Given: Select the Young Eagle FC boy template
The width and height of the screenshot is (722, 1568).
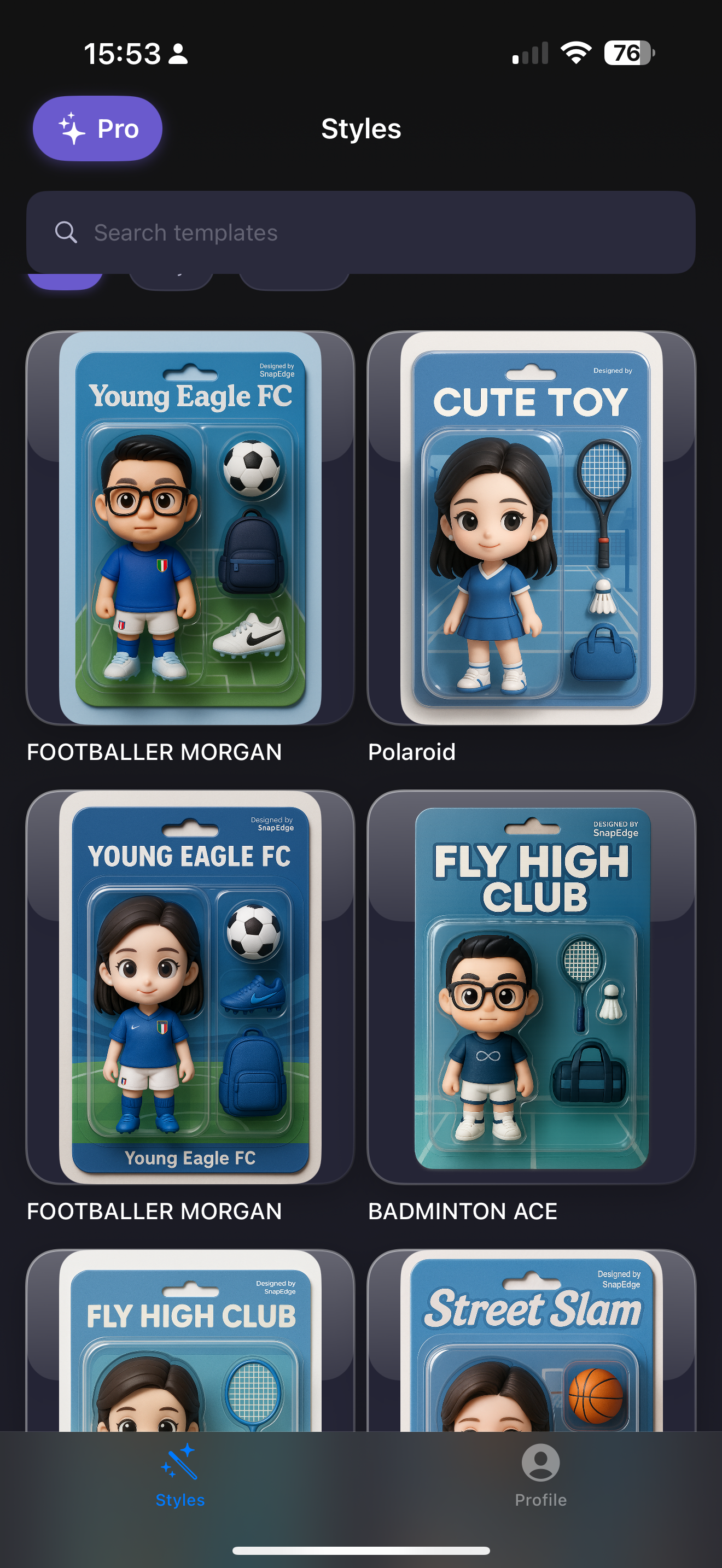Looking at the screenshot, I should click(190, 528).
